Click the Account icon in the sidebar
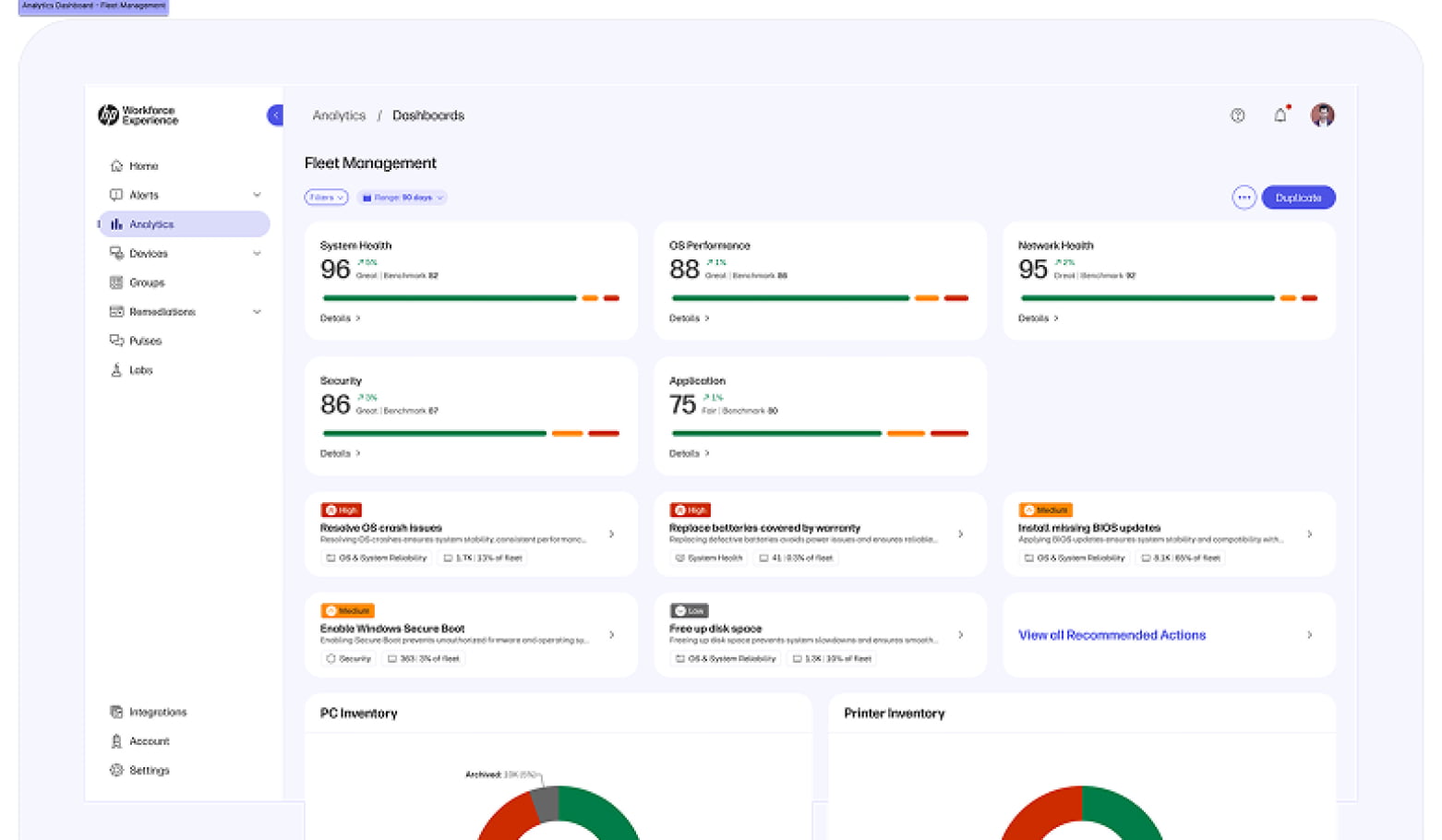The height and width of the screenshot is (840, 1442). [x=115, y=740]
